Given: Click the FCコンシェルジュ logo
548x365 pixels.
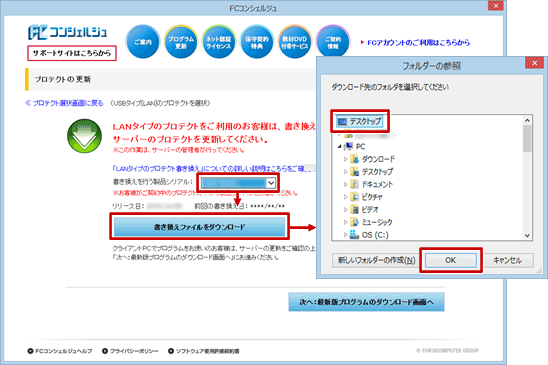Looking at the screenshot, I should [x=67, y=32].
